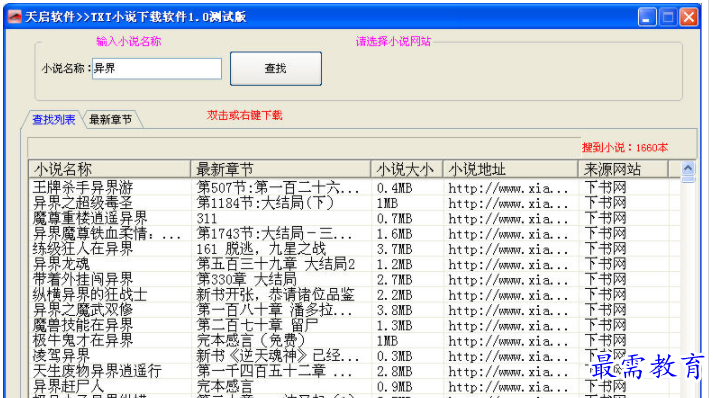The width and height of the screenshot is (713, 398).
Task: Maximize the window
Action: (668, 17)
